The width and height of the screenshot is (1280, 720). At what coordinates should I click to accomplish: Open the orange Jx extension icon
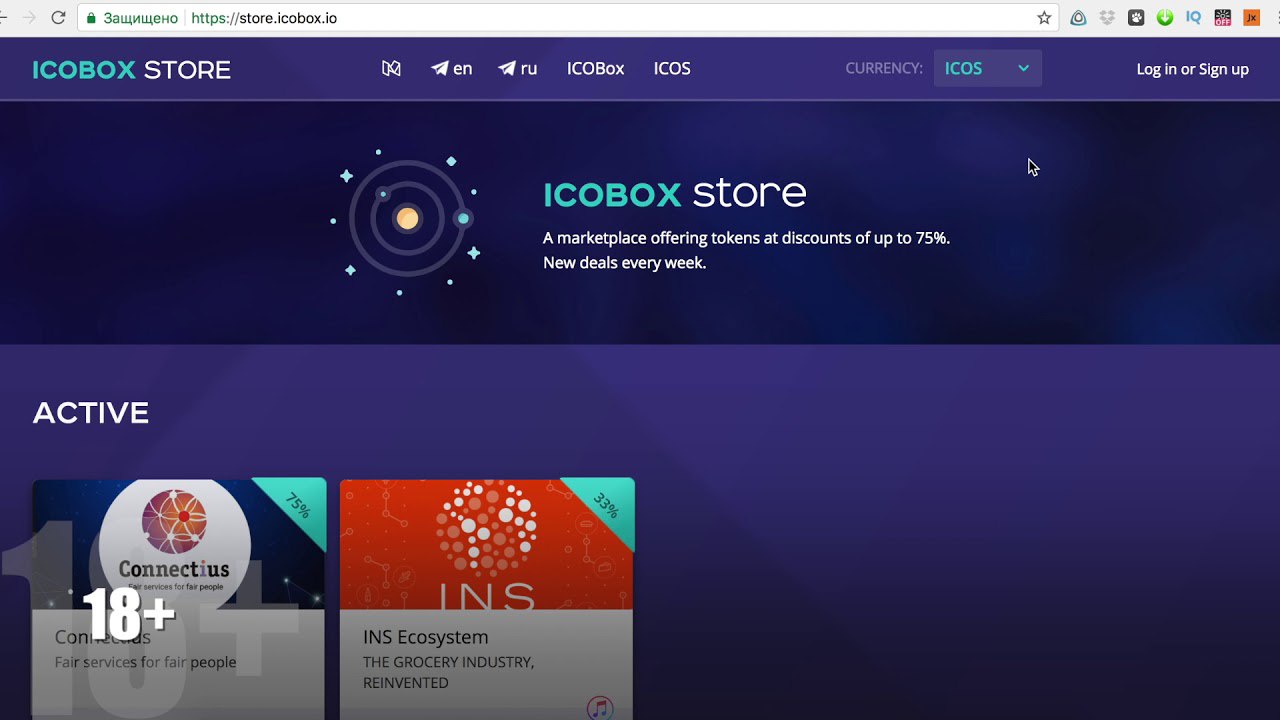[x=1251, y=18]
